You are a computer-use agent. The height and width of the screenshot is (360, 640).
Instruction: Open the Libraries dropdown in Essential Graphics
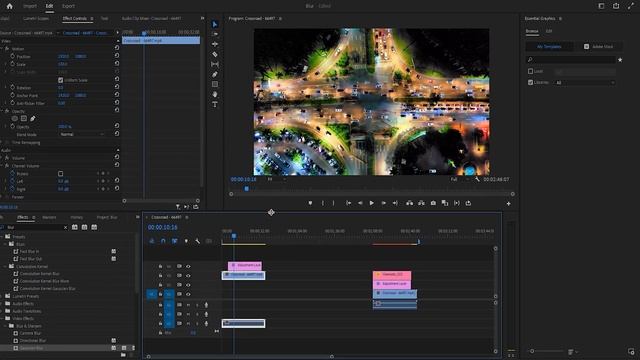pos(584,82)
